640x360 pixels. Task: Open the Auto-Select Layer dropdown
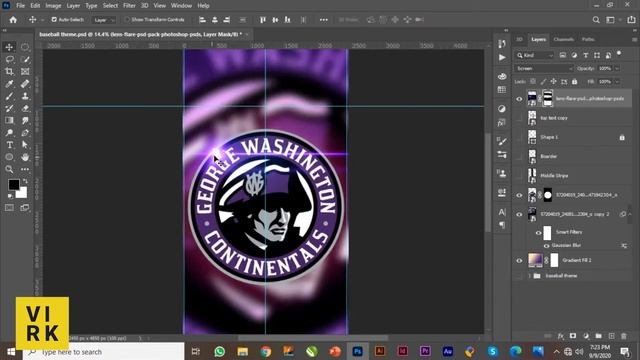104,20
